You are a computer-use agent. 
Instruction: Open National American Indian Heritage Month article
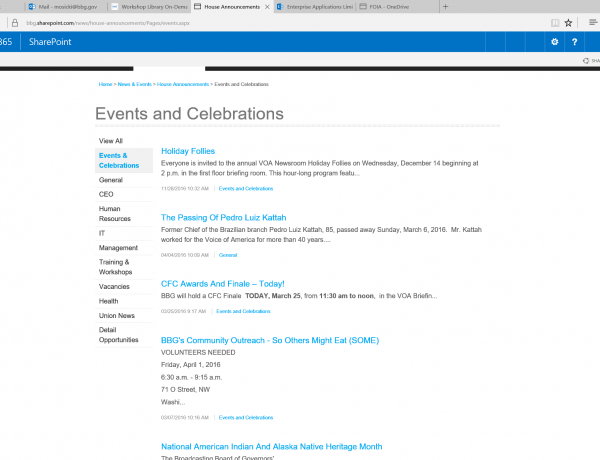272,447
